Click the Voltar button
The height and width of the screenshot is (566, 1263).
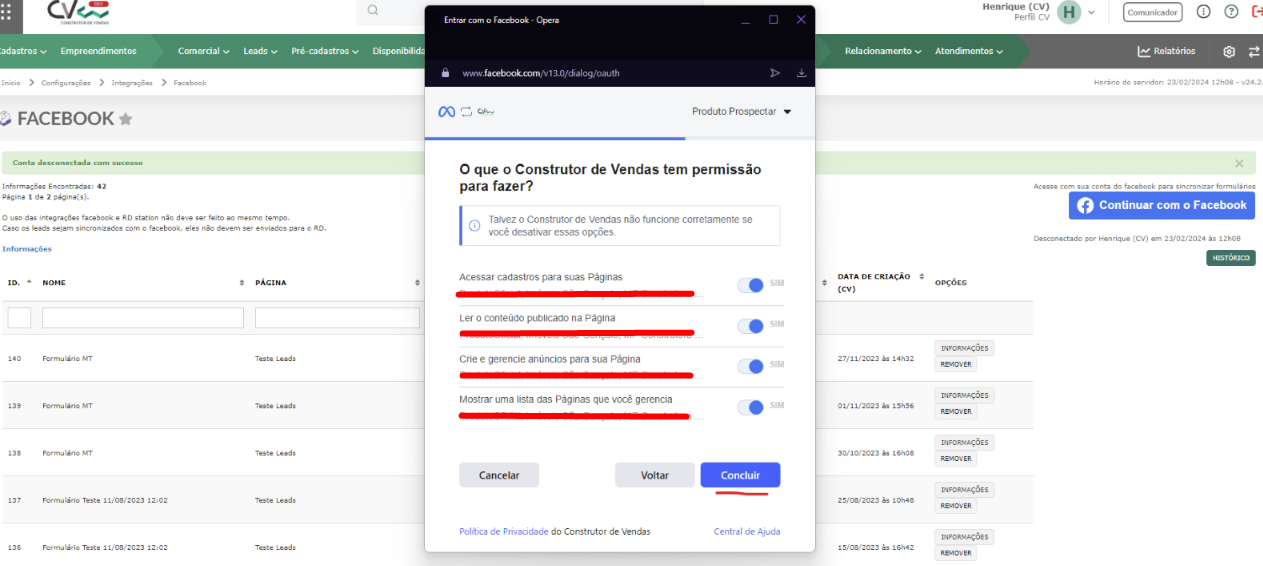point(654,475)
